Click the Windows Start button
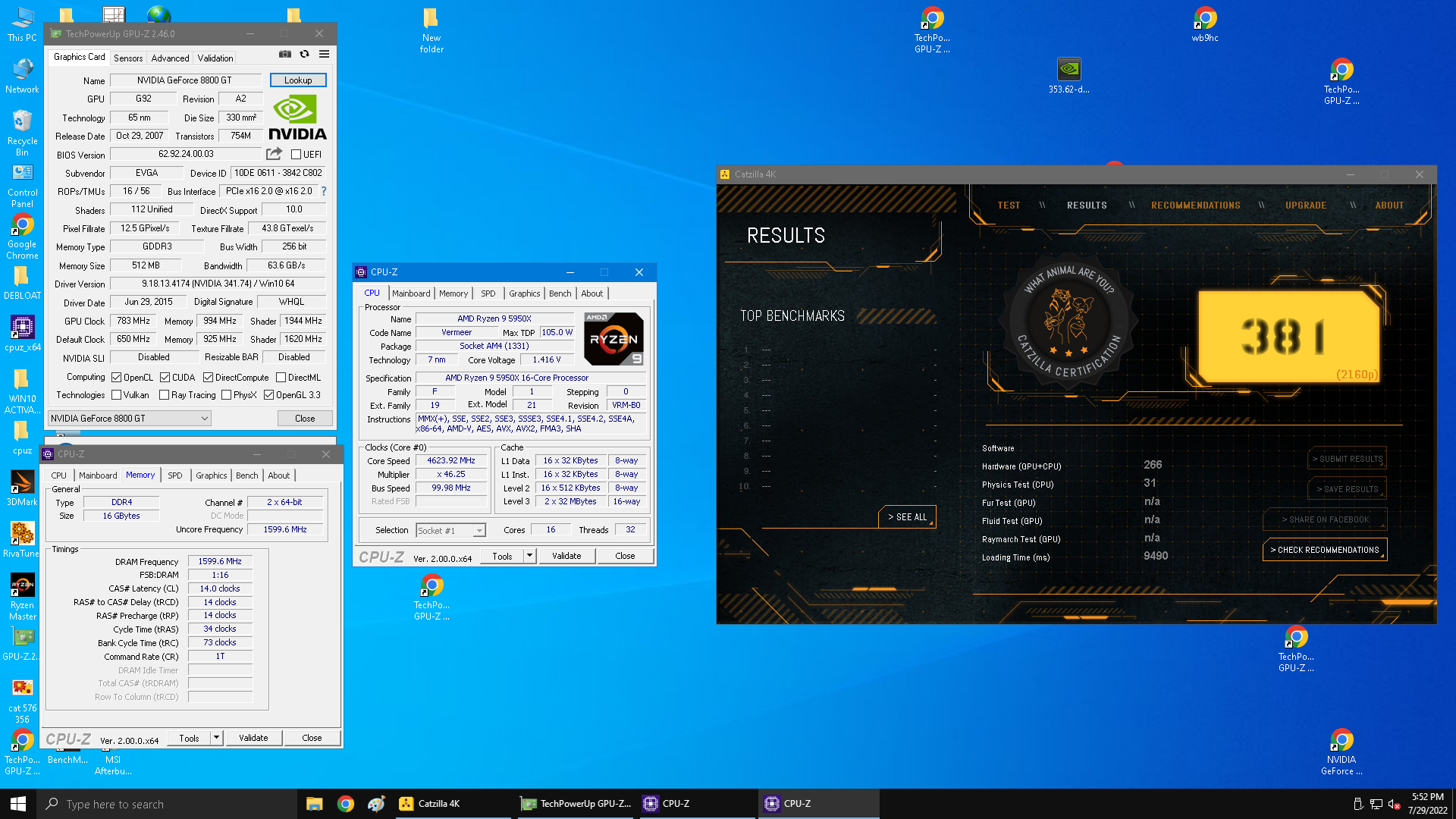 (18, 804)
